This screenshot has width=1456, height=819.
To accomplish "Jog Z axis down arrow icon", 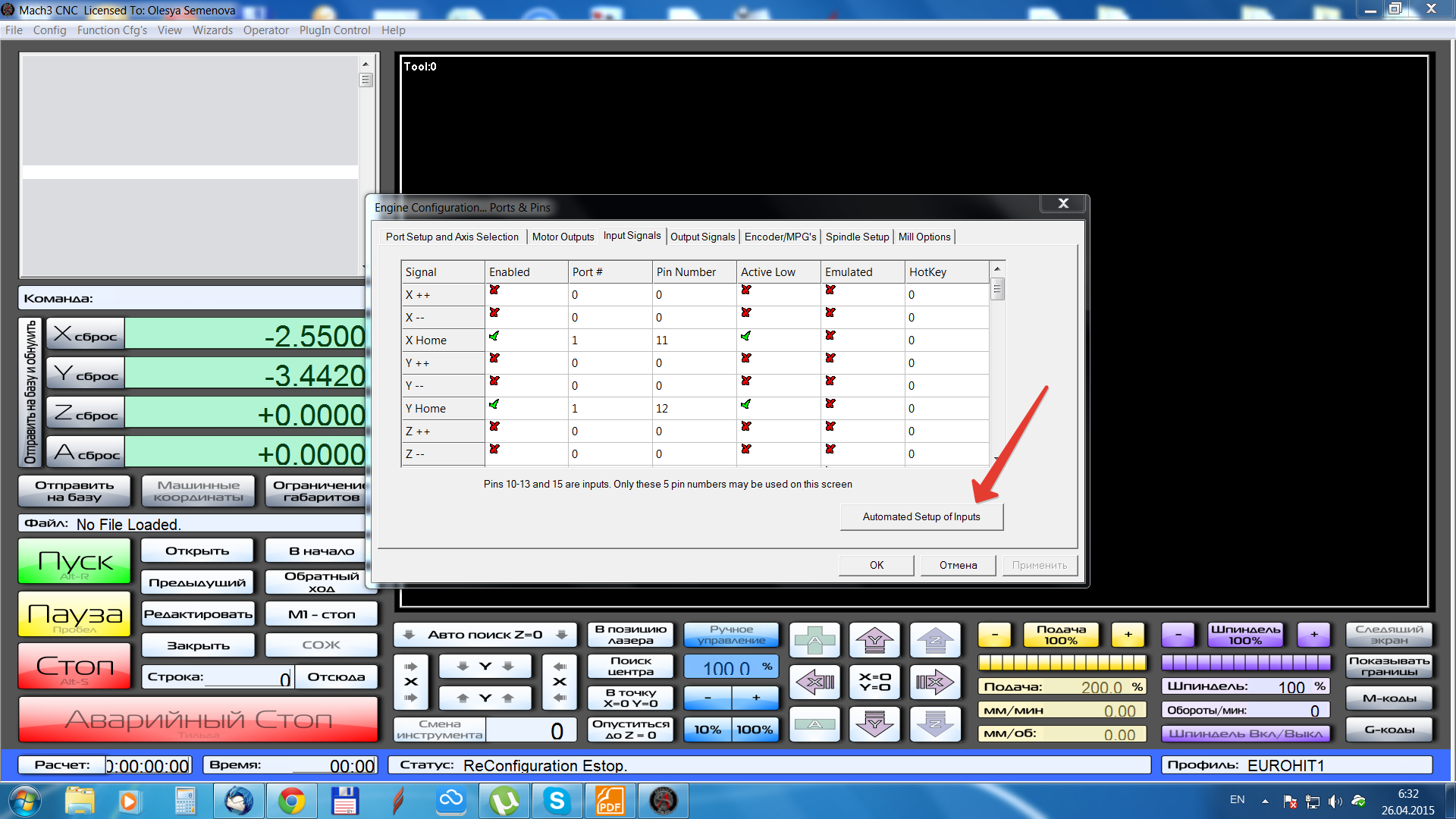I will (x=935, y=724).
